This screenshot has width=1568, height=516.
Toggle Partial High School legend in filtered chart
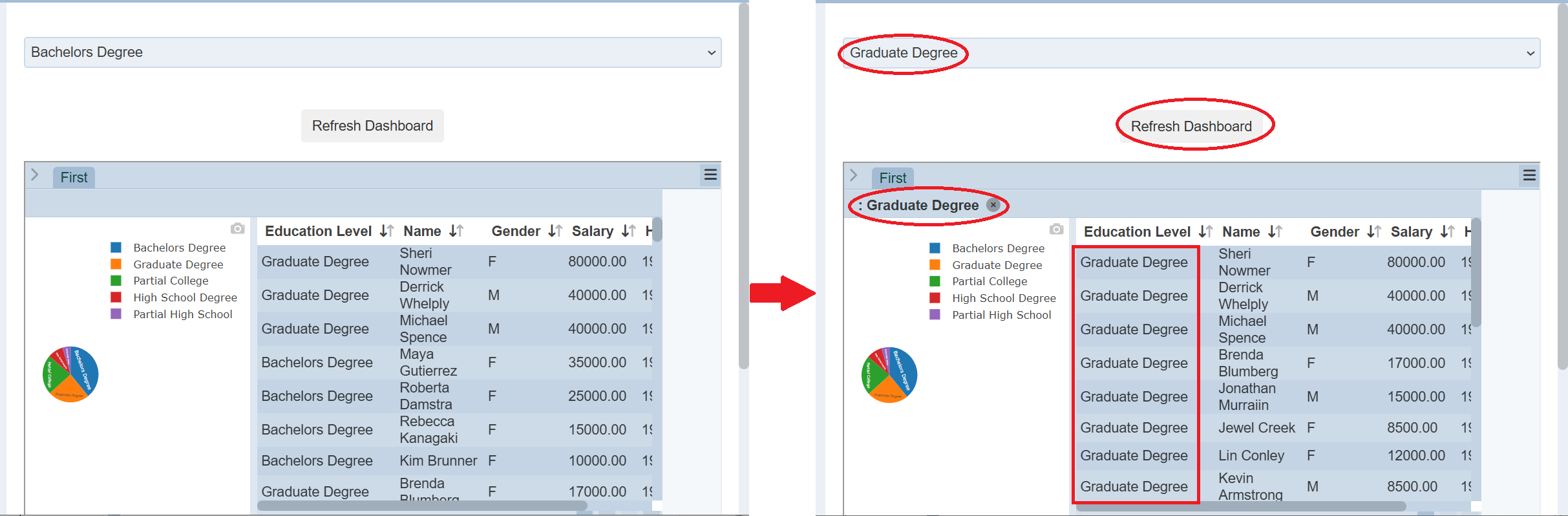pos(1001,315)
